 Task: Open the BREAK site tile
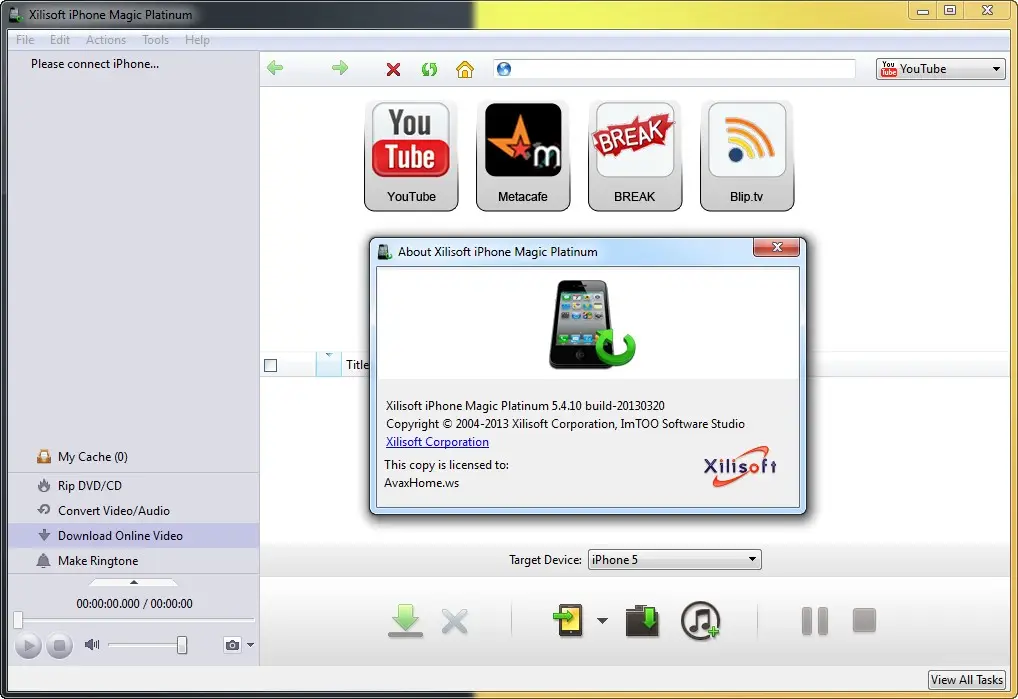click(634, 156)
